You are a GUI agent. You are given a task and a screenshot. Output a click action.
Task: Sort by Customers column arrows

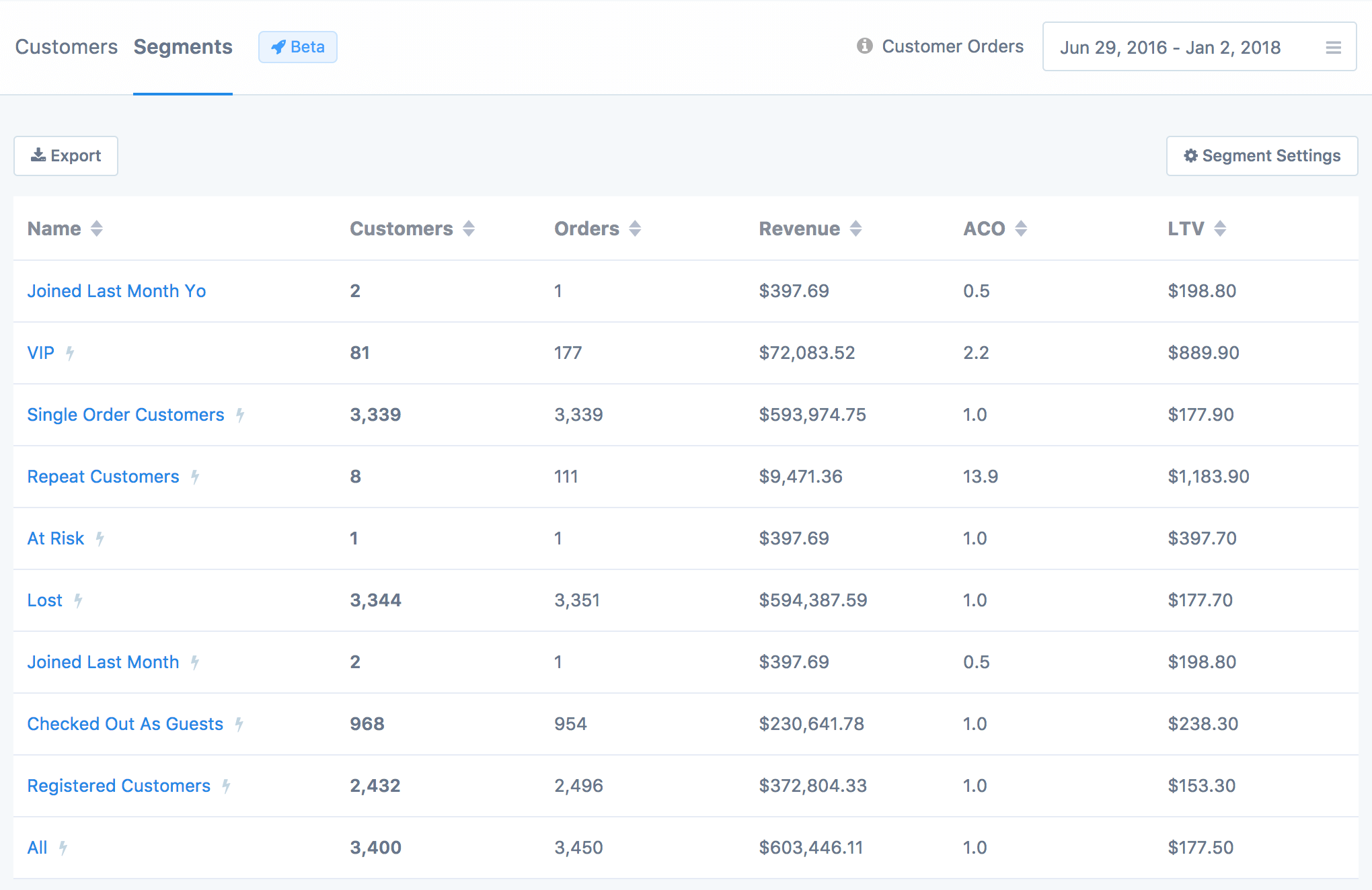[469, 229]
